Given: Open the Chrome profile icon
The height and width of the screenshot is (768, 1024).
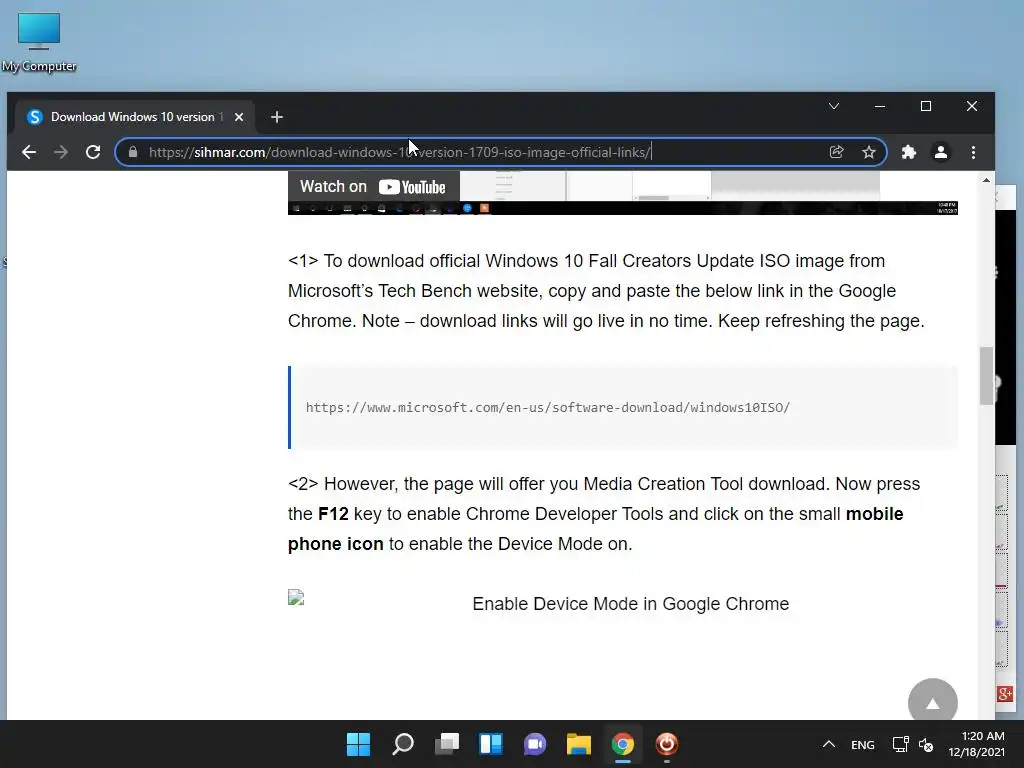Looking at the screenshot, I should 940,152.
